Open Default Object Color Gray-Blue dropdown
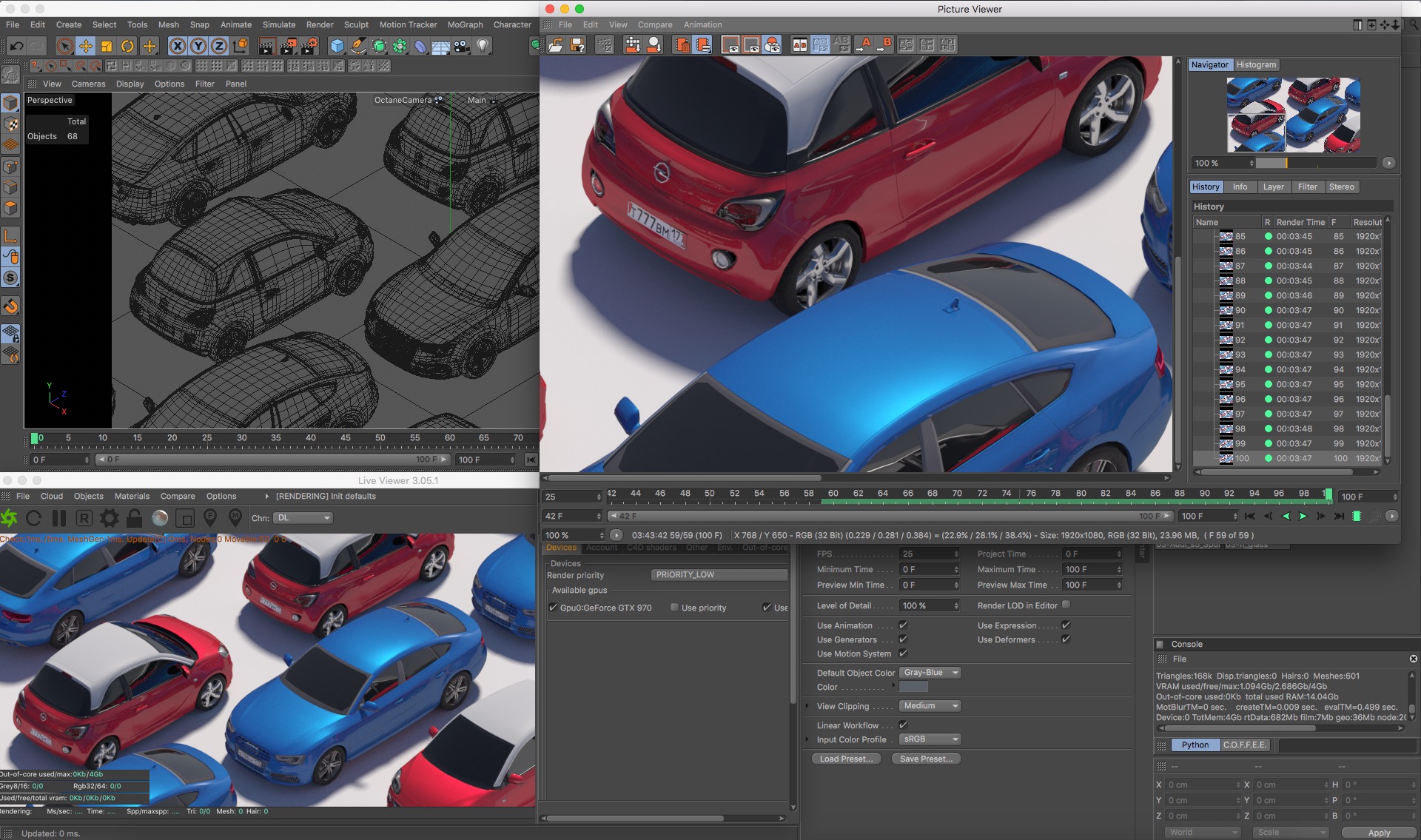1421x840 pixels. point(930,673)
